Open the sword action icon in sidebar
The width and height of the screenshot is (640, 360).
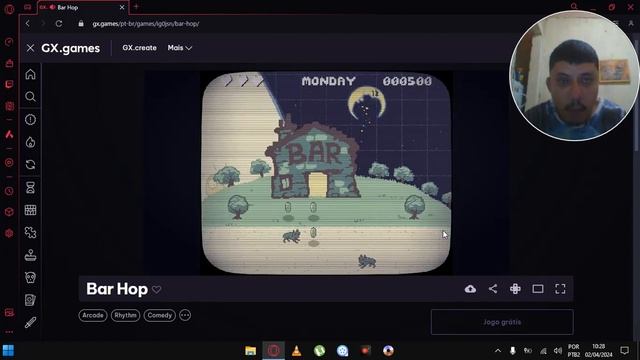pos(30,322)
